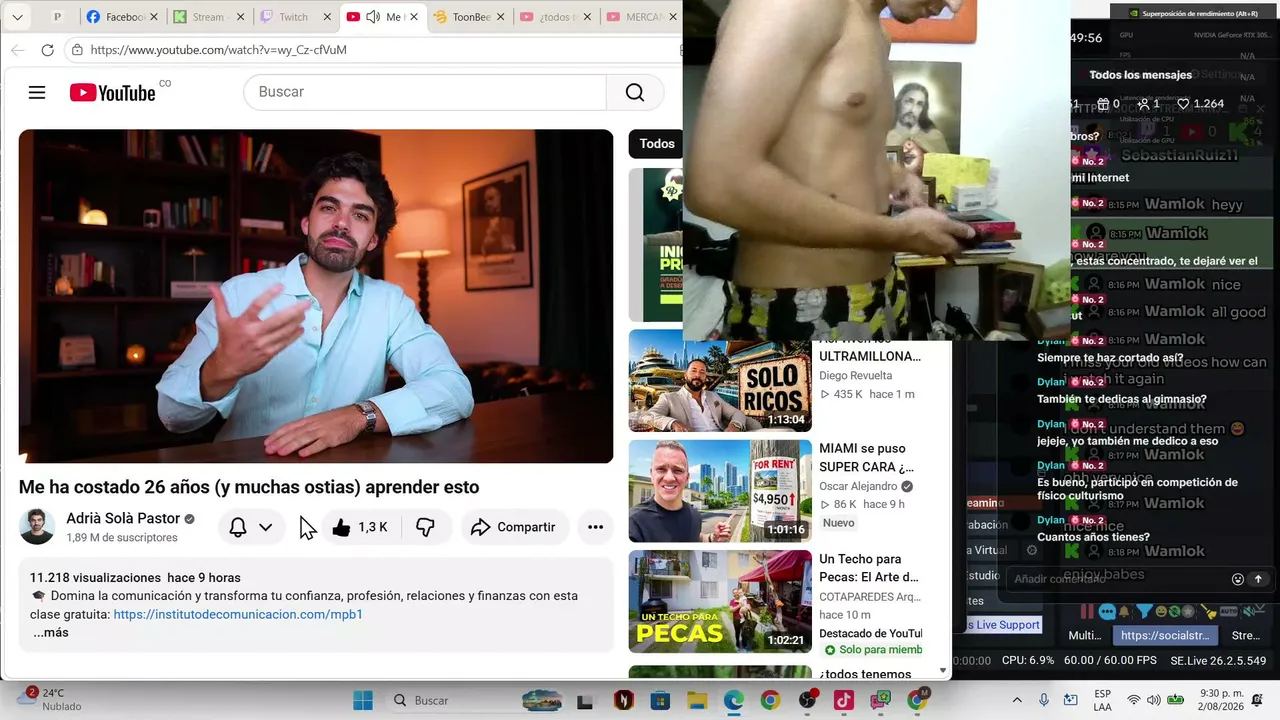Toggle the notification bell for the channel
Viewport: 1280px width, 720px height.
point(238,527)
